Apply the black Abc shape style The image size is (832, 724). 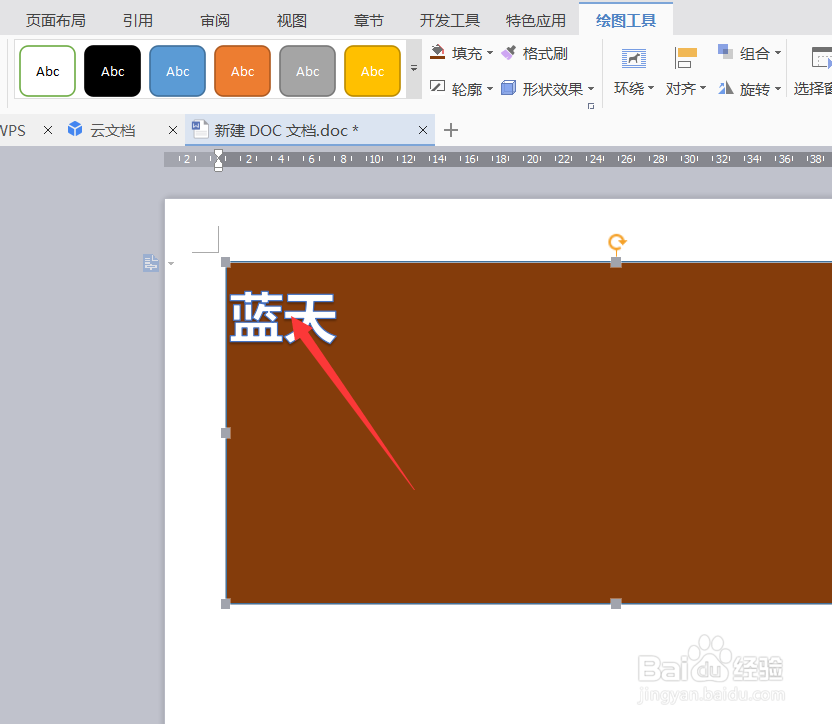click(112, 71)
